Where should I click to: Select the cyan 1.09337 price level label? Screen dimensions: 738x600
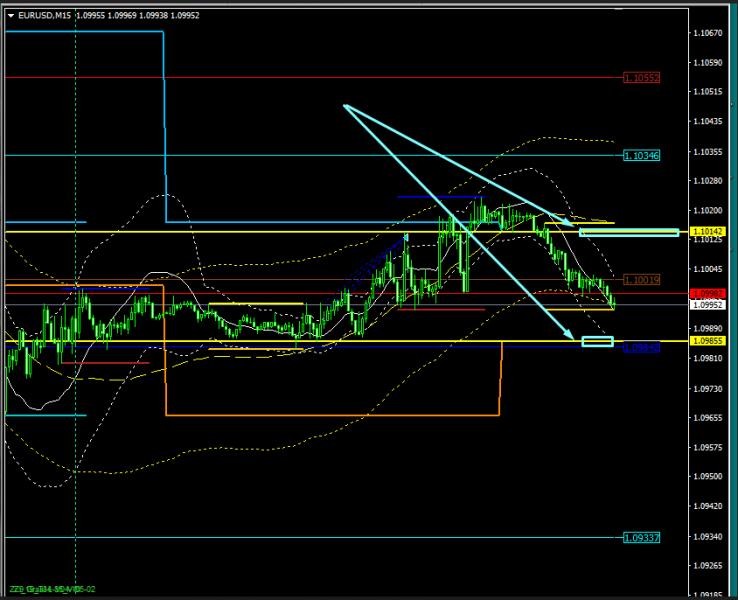[x=641, y=538]
